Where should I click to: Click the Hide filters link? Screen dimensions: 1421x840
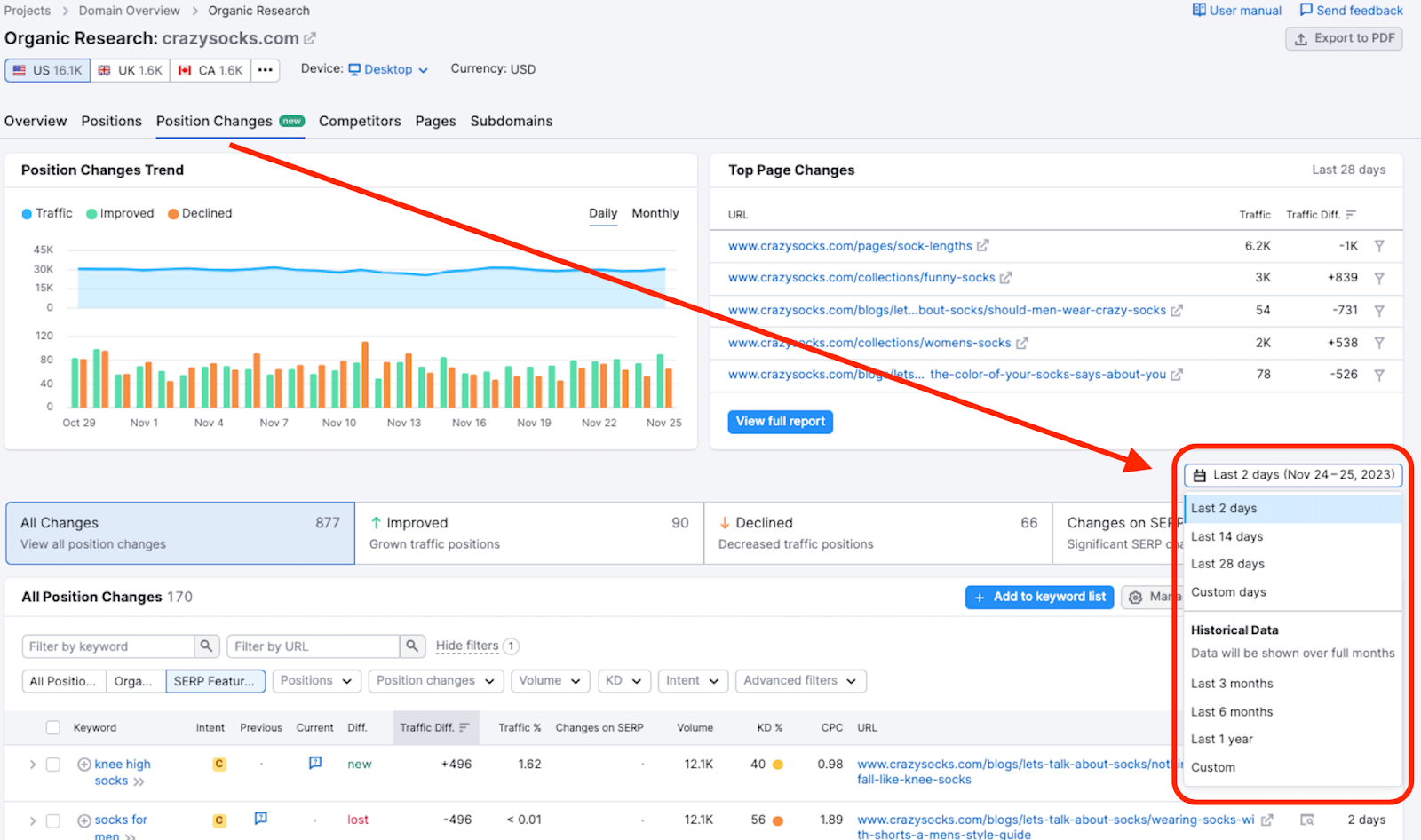point(467,646)
